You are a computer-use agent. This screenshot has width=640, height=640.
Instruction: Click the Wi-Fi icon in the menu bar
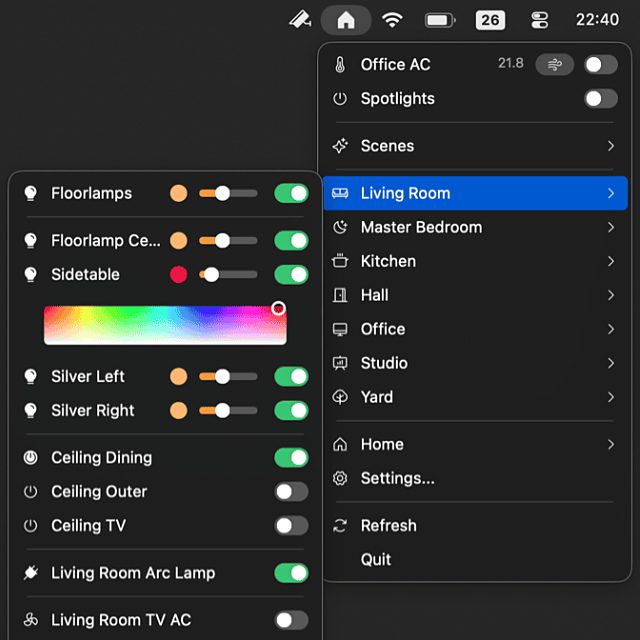[393, 20]
